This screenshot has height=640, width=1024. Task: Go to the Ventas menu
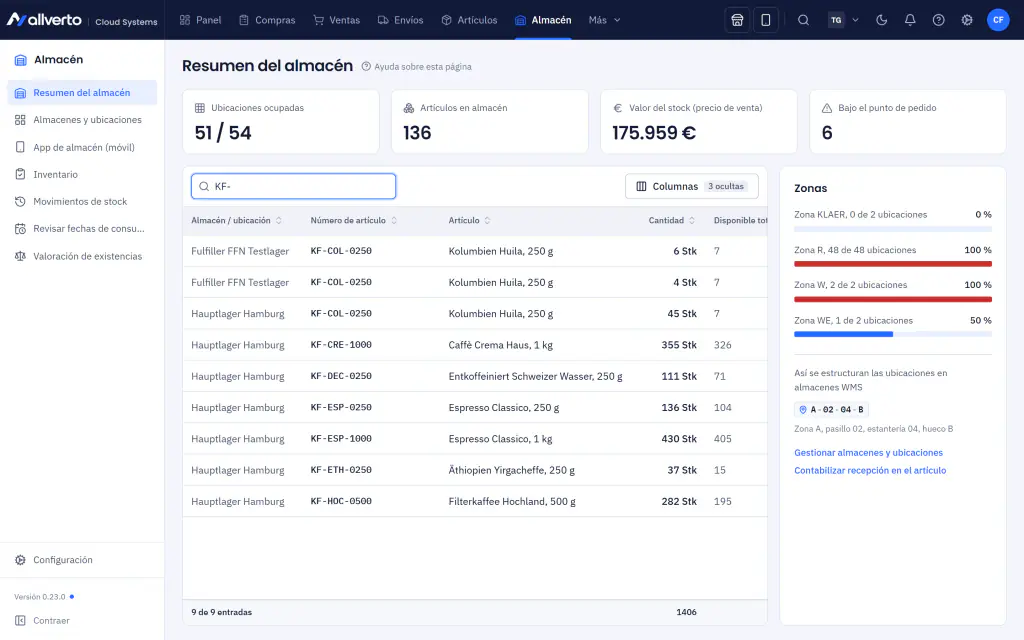click(336, 20)
